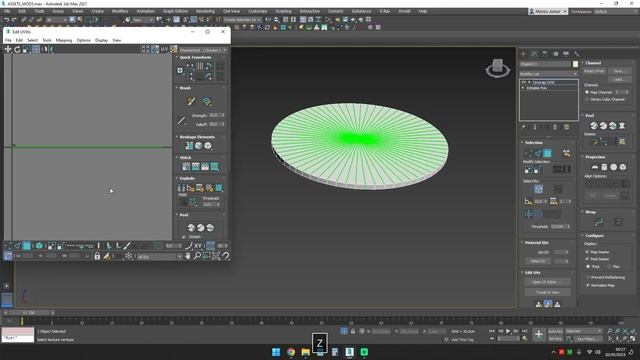Toggle the Map Seams checkbox
Screen dimensions: 640x360
(587, 252)
